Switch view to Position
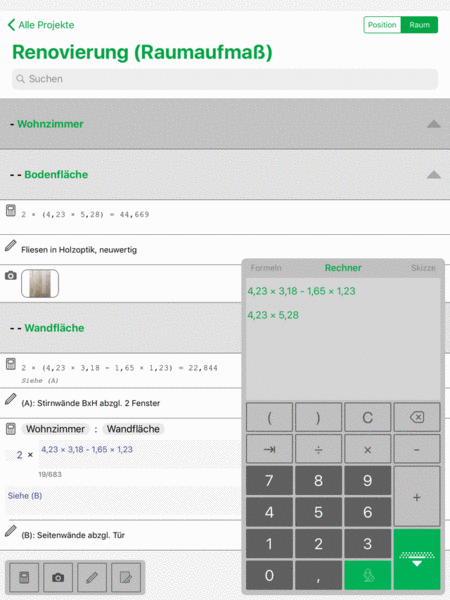 point(382,25)
